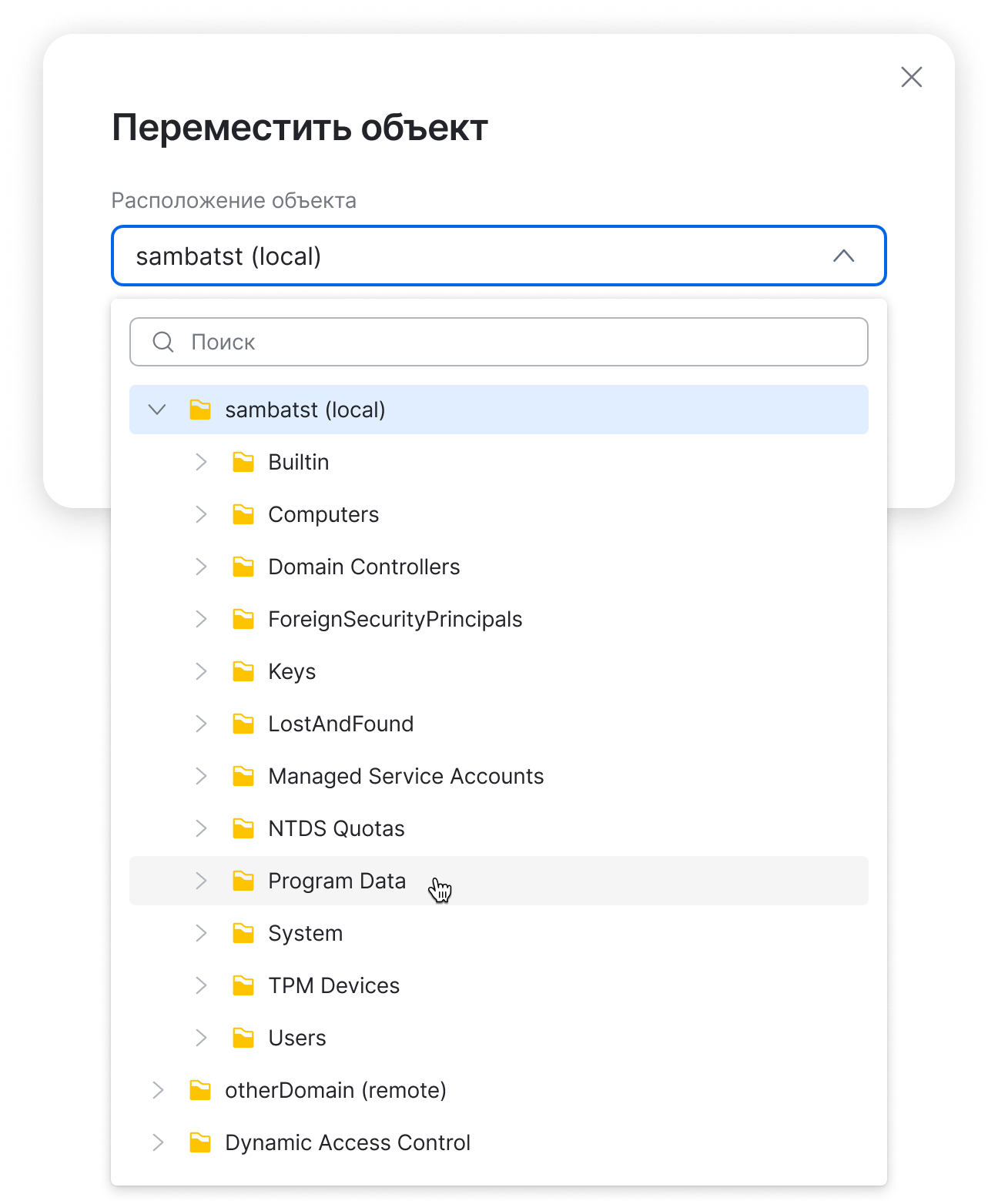The width and height of the screenshot is (998, 1204).
Task: Choose Program Data as destination
Action: [337, 881]
